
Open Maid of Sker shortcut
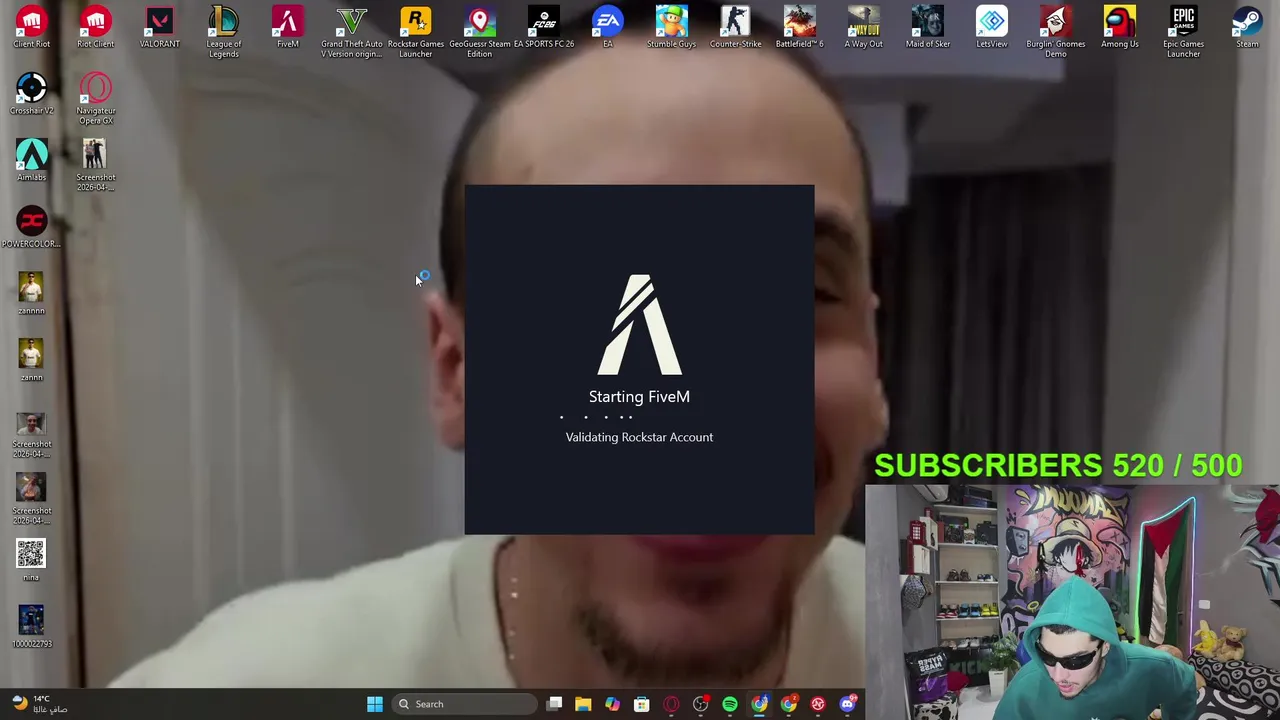coord(927,27)
